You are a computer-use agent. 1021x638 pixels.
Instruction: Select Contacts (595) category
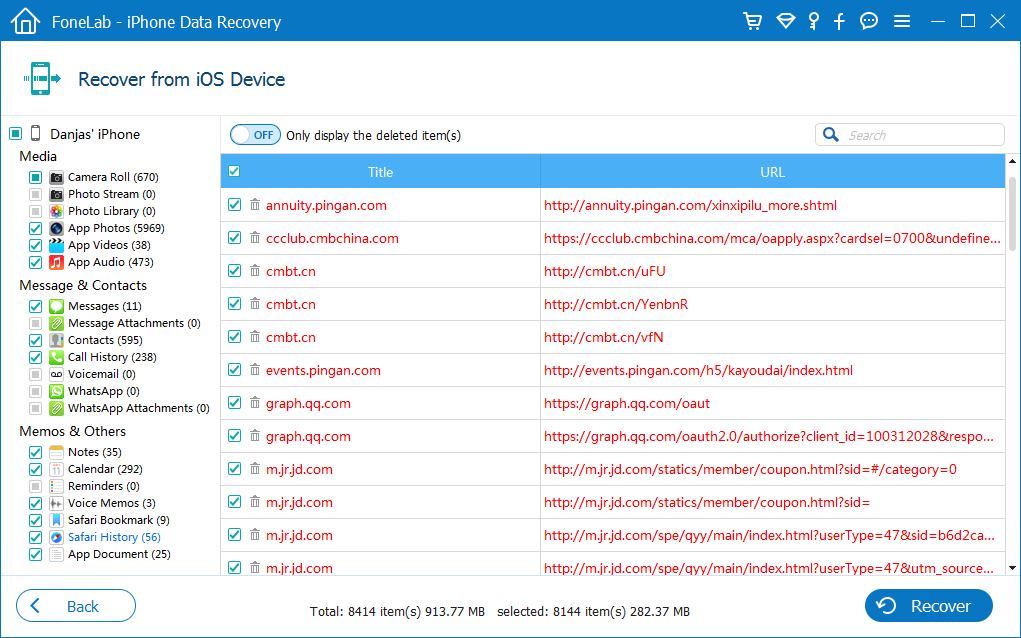[x=105, y=340]
